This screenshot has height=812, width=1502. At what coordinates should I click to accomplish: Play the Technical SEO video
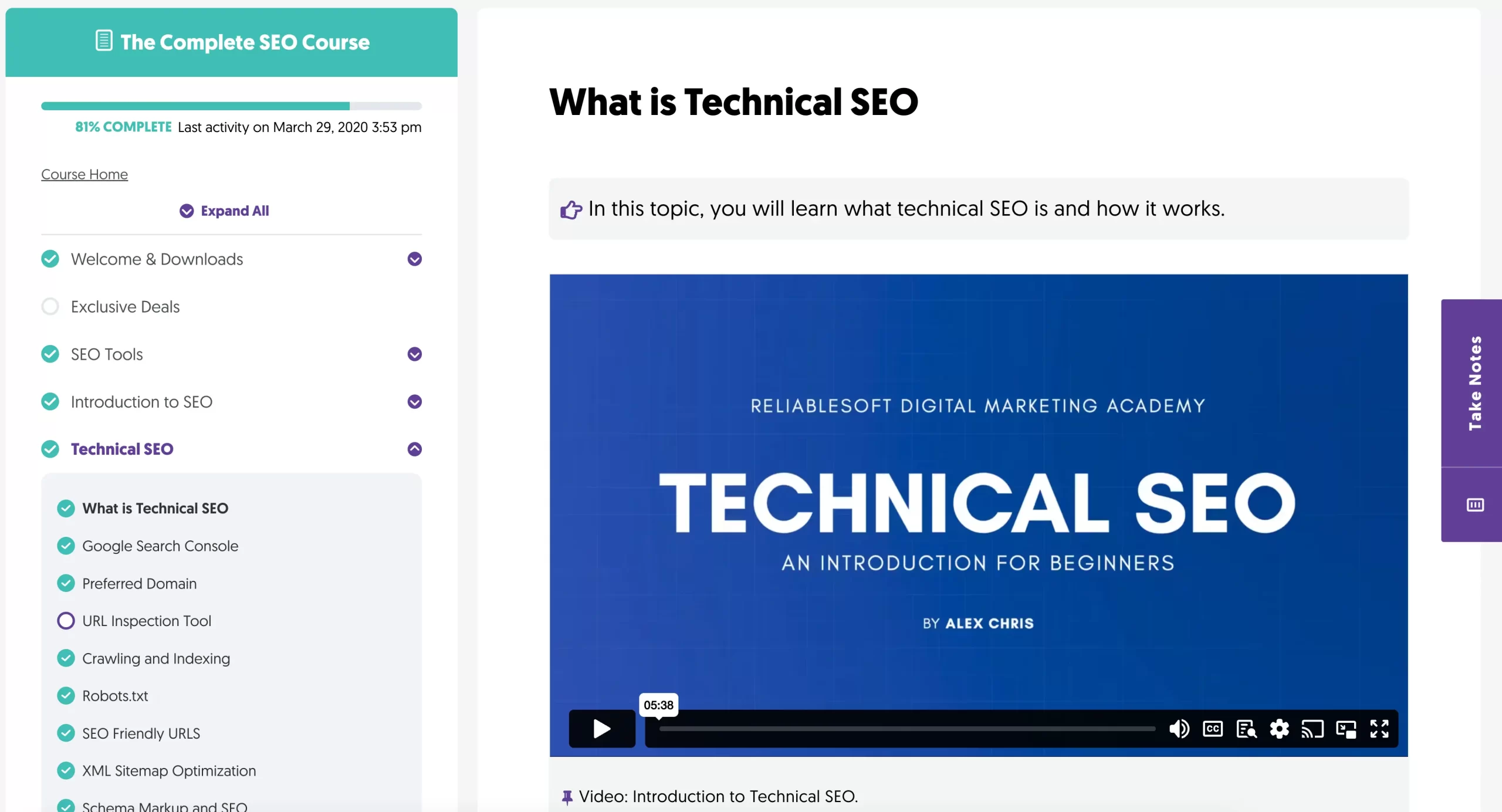(x=601, y=729)
